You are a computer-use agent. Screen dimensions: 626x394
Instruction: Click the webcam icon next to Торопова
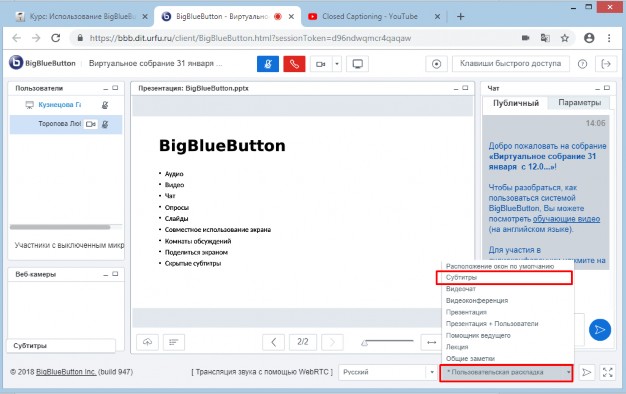pos(91,124)
